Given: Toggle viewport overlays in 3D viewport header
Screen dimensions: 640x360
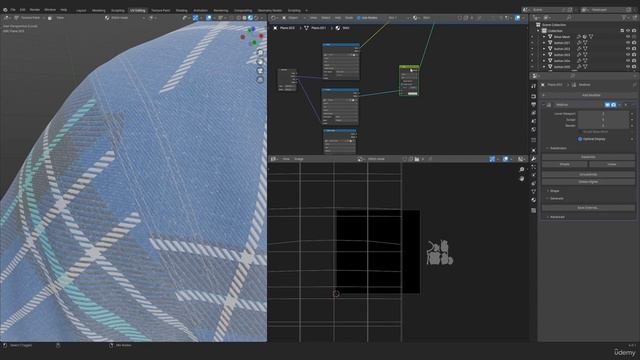Looking at the screenshot, I should point(209,18).
